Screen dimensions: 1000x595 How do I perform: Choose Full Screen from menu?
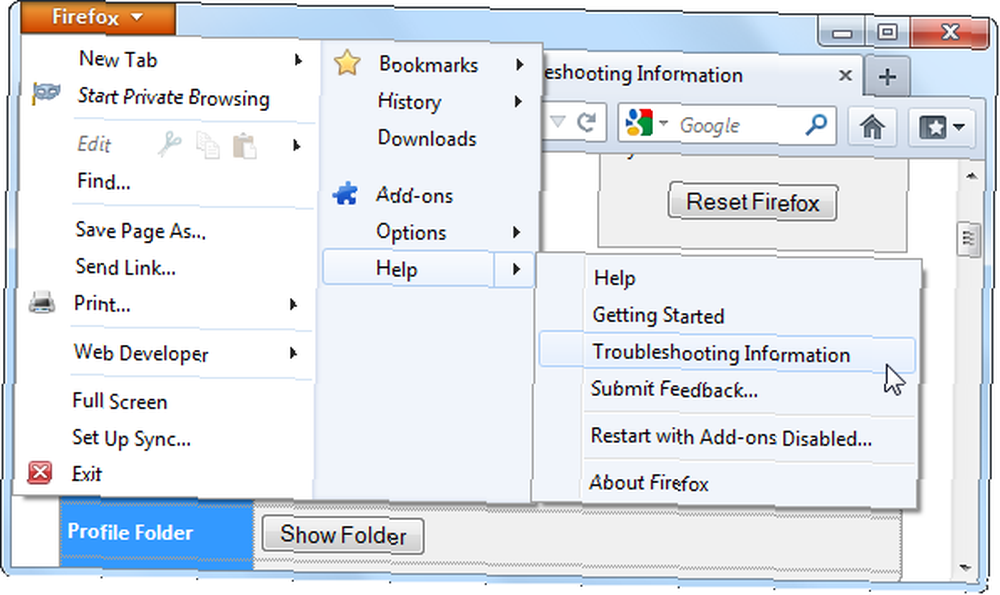click(120, 401)
